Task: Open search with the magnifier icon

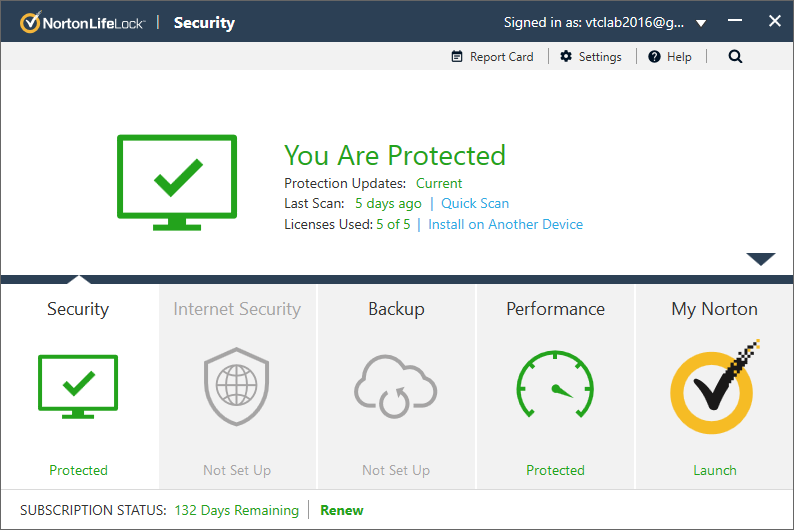Action: (735, 57)
